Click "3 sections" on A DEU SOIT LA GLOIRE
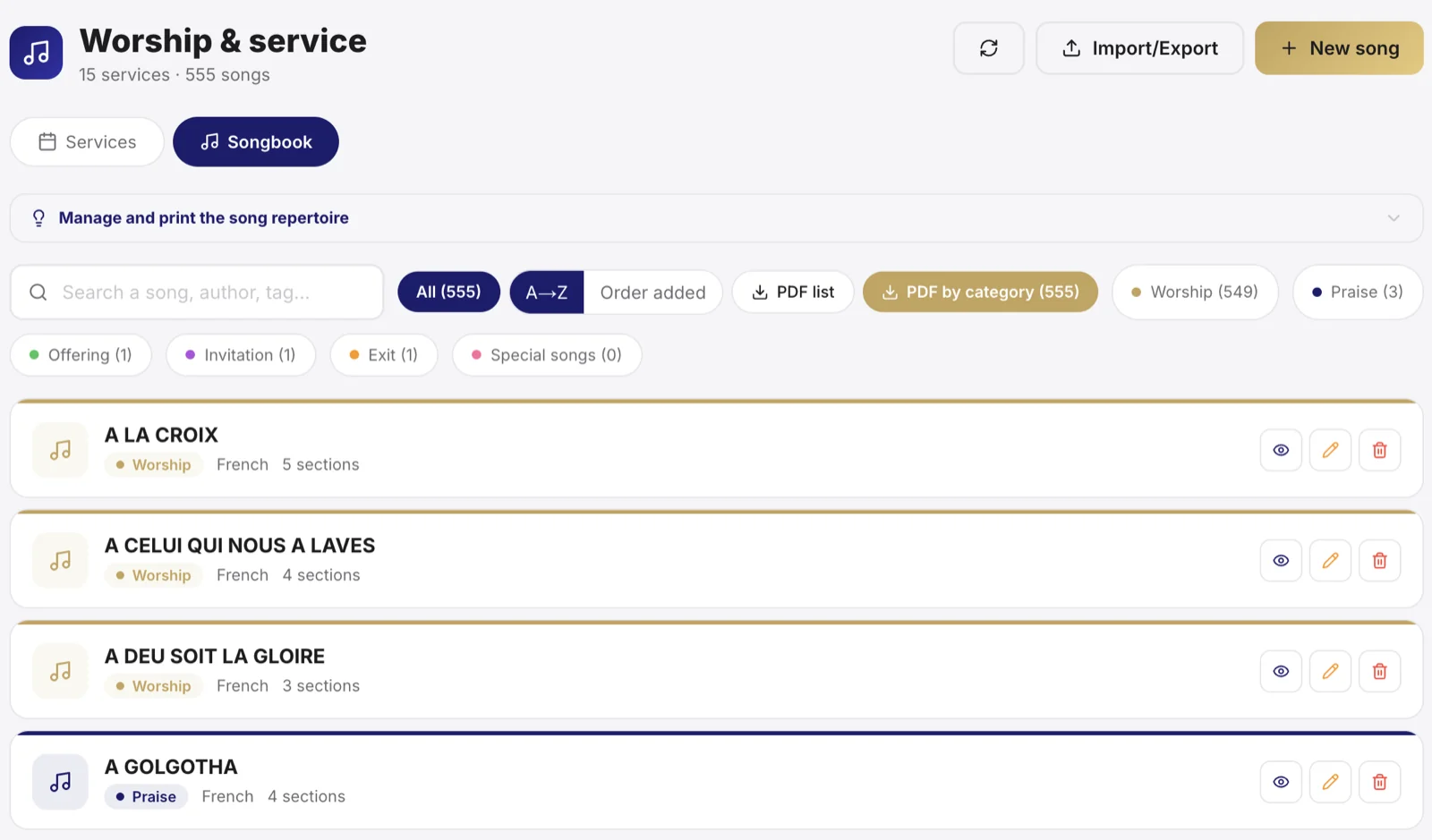The height and width of the screenshot is (840, 1432). [321, 686]
